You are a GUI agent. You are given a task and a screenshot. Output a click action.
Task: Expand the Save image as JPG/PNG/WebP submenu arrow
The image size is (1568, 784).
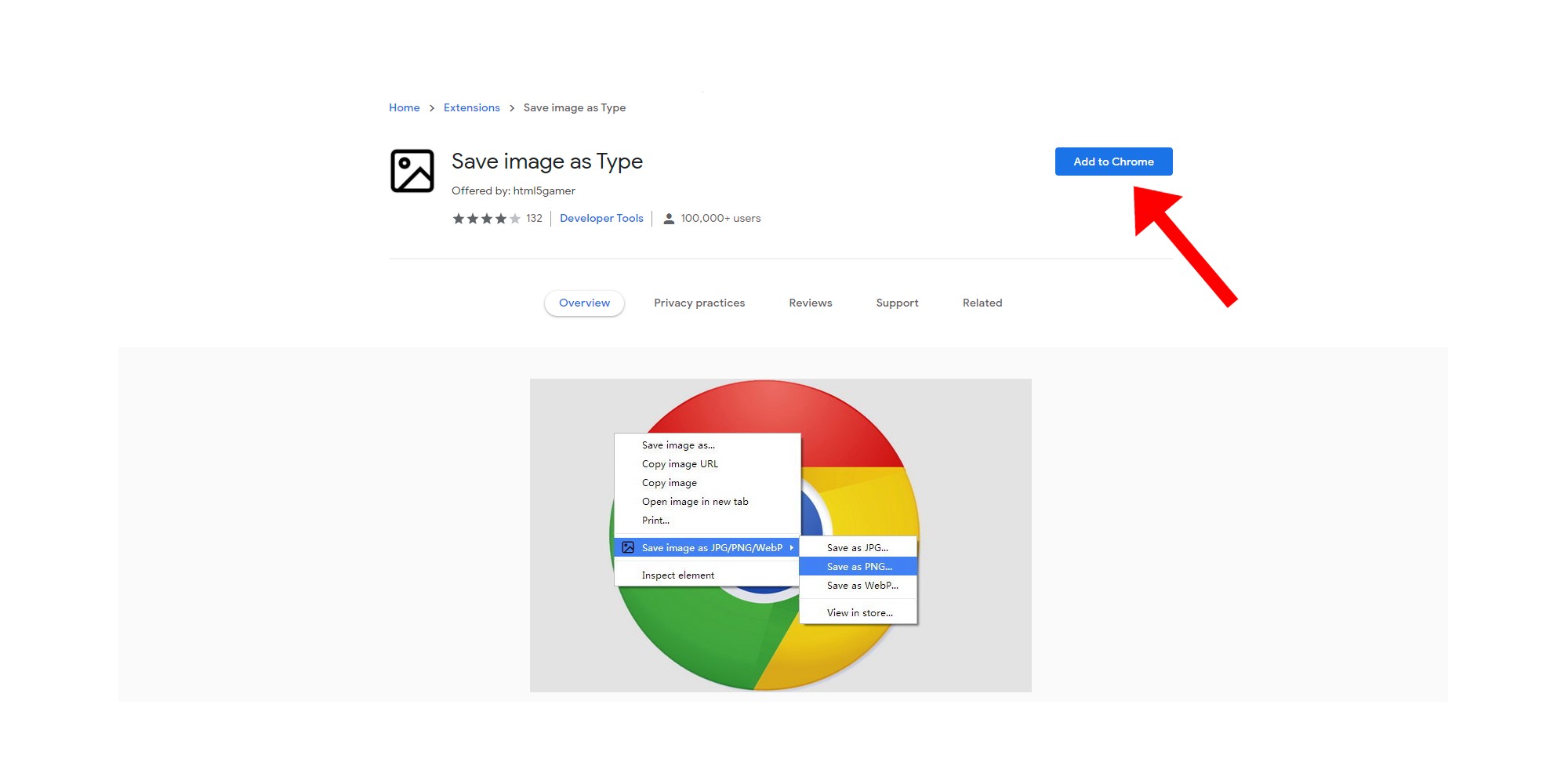[792, 547]
